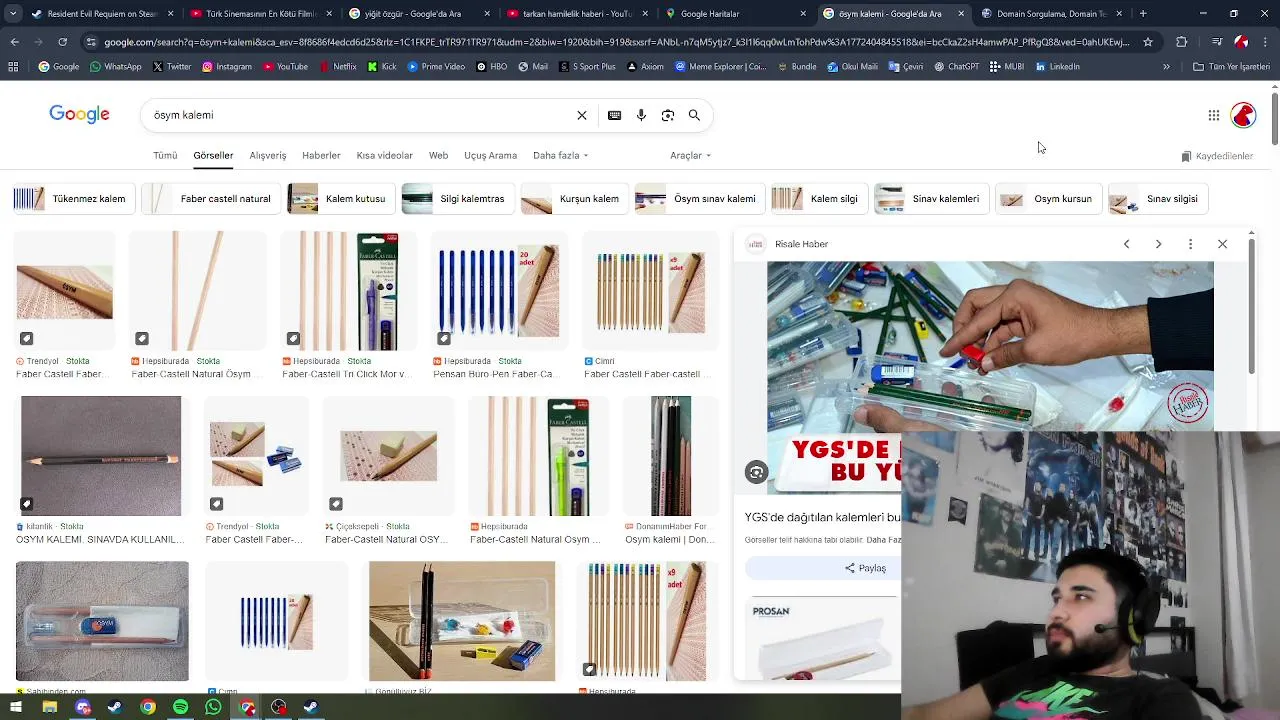Switch to the 'Haberler' tab
Viewport: 1280px width, 720px height.
pyautogui.click(x=321, y=156)
